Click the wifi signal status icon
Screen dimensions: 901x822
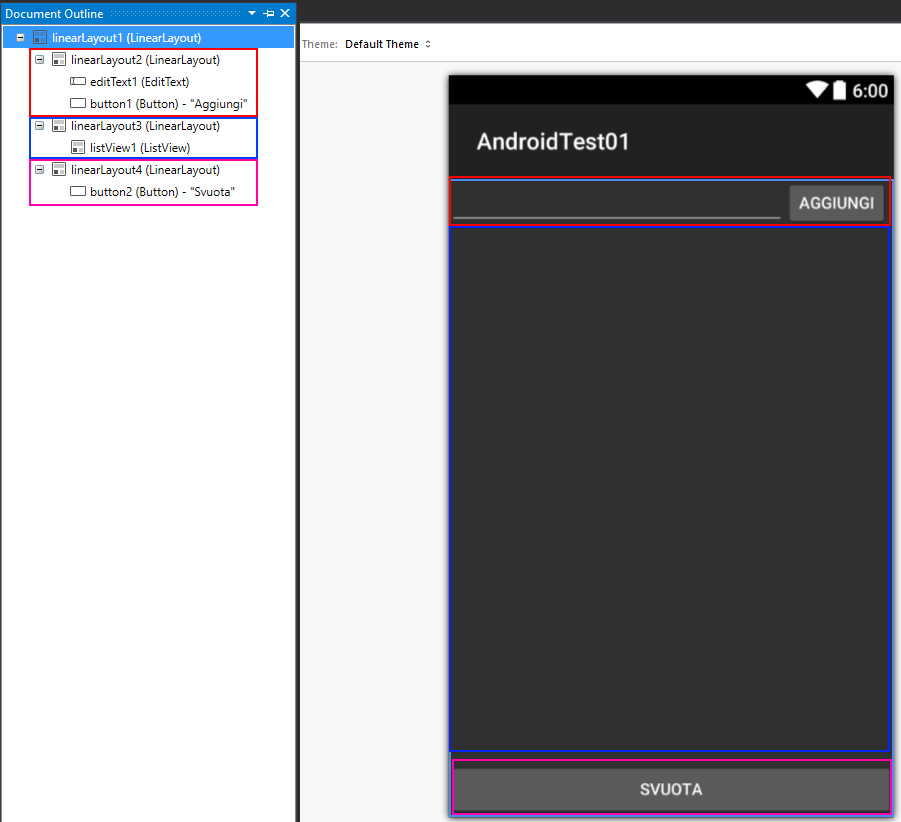tap(817, 90)
